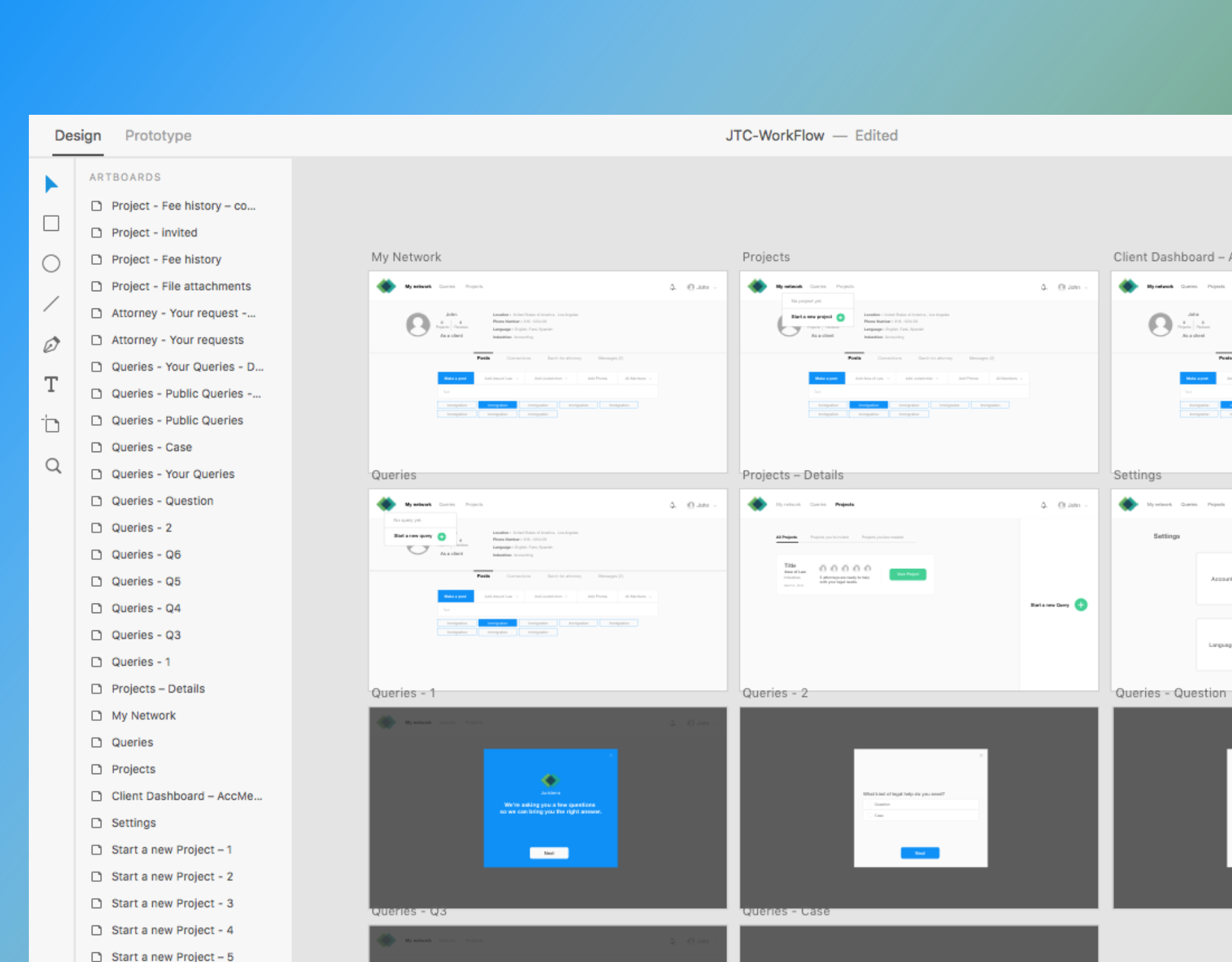The width and height of the screenshot is (1232, 962).
Task: Select 'Start a new Project – 1' row
Action: tap(183, 850)
